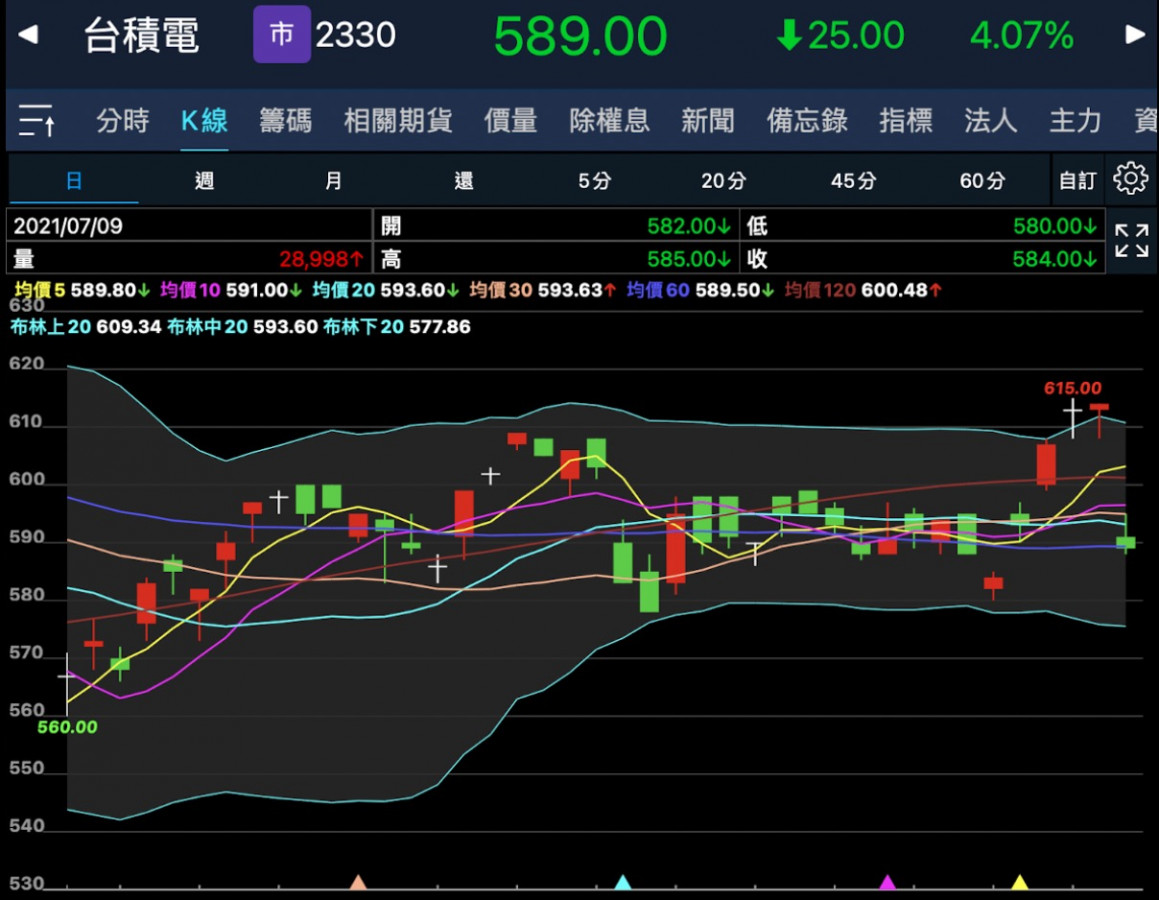Click the cyan triangle marker on the time axis
The image size is (1159, 900).
[x=622, y=882]
